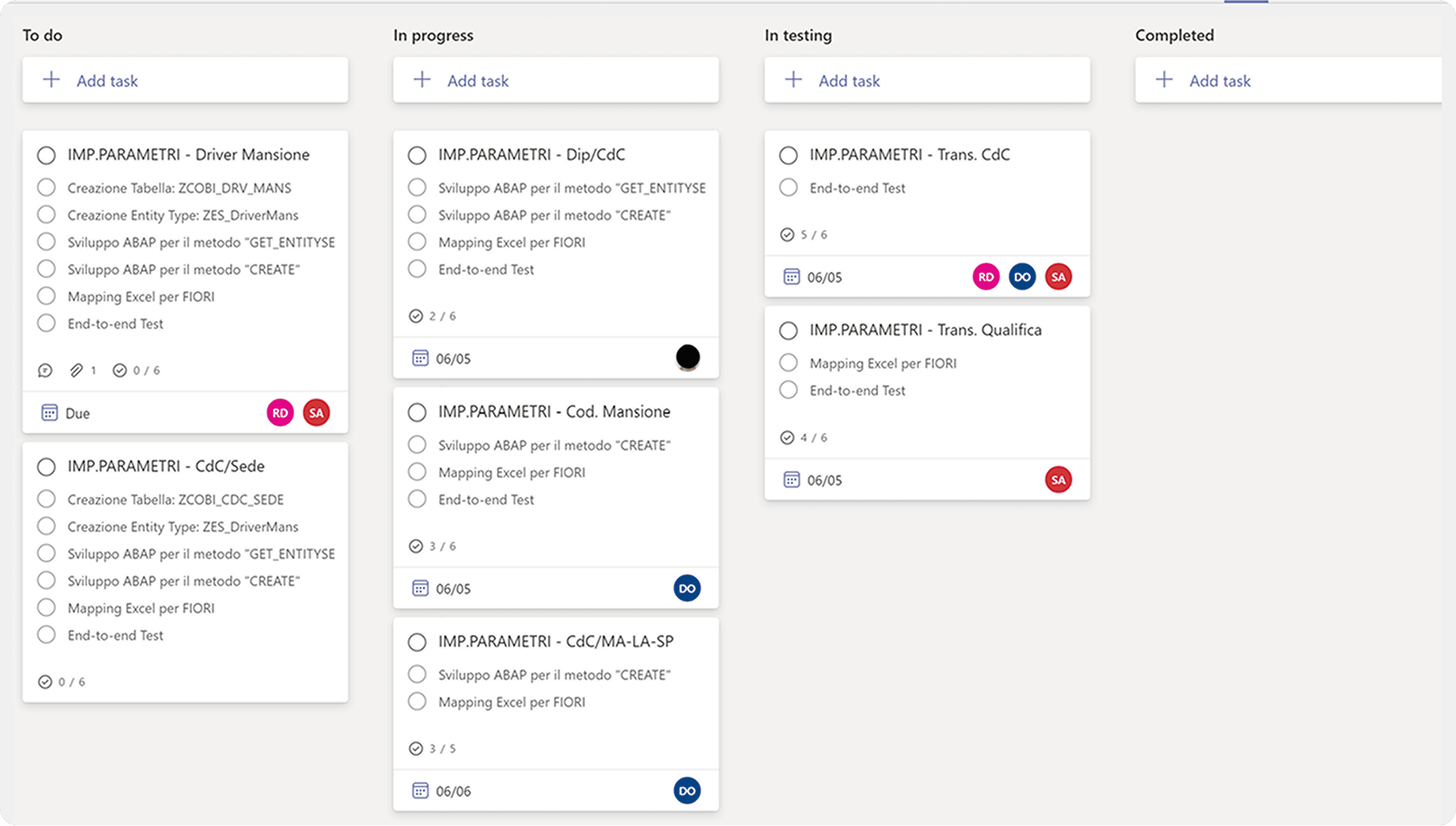Image resolution: width=1456 pixels, height=826 pixels.
Task: Check Creazione Tabella: ZCOBI_CDC_SEDE item
Action: (46, 499)
